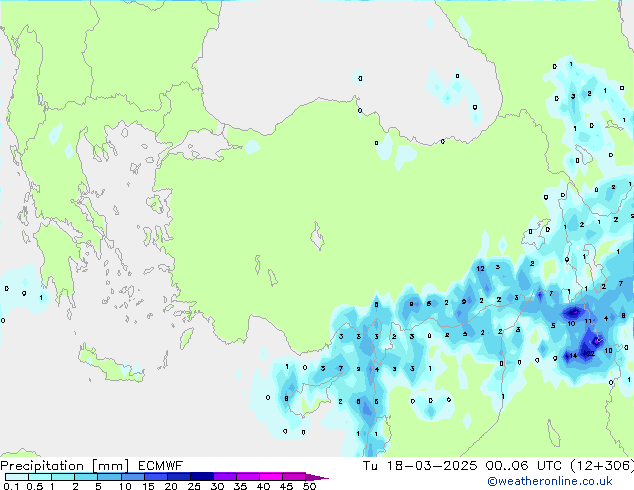Click the legend label "45"
The height and width of the screenshot is (490, 634).
coord(286,486)
